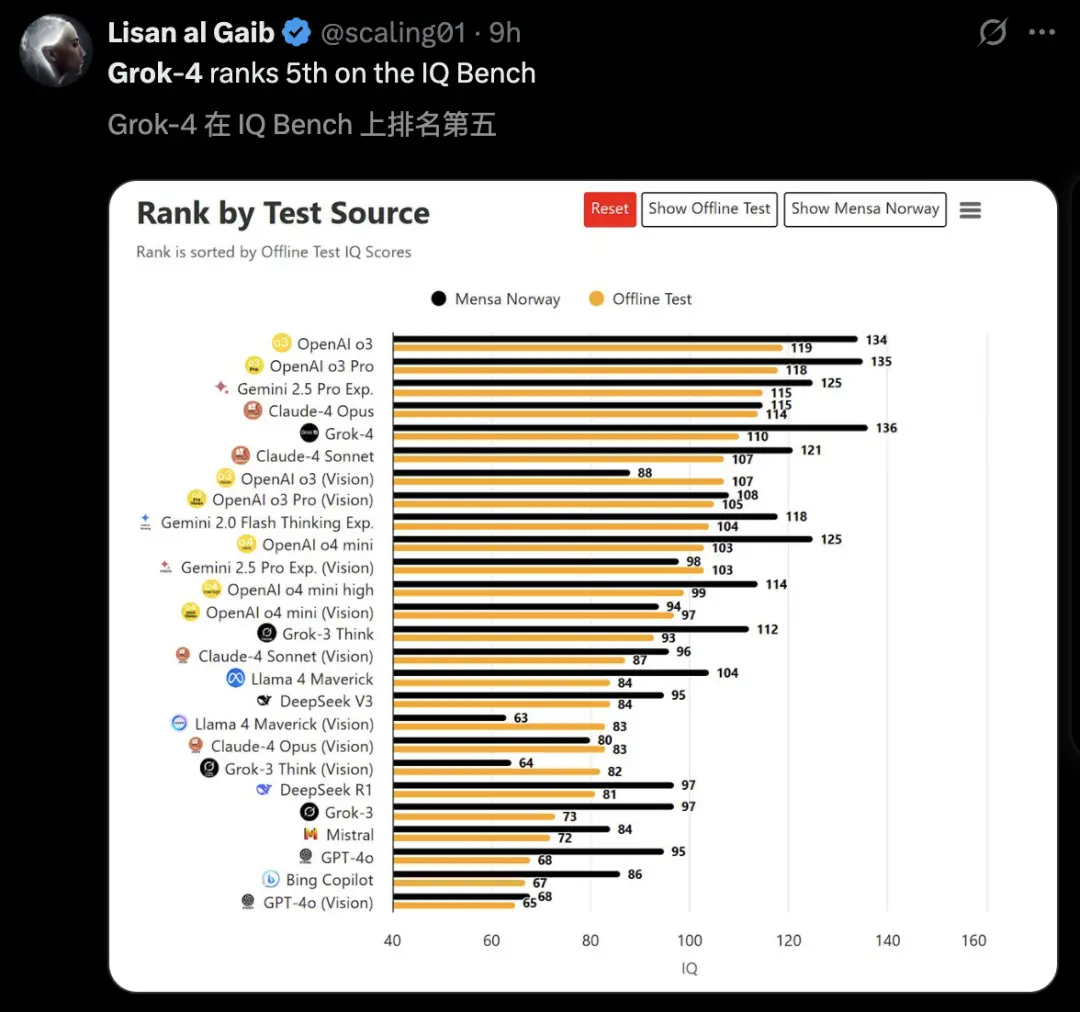
Task: Click the Bing Copilot icon
Action: [x=270, y=879]
